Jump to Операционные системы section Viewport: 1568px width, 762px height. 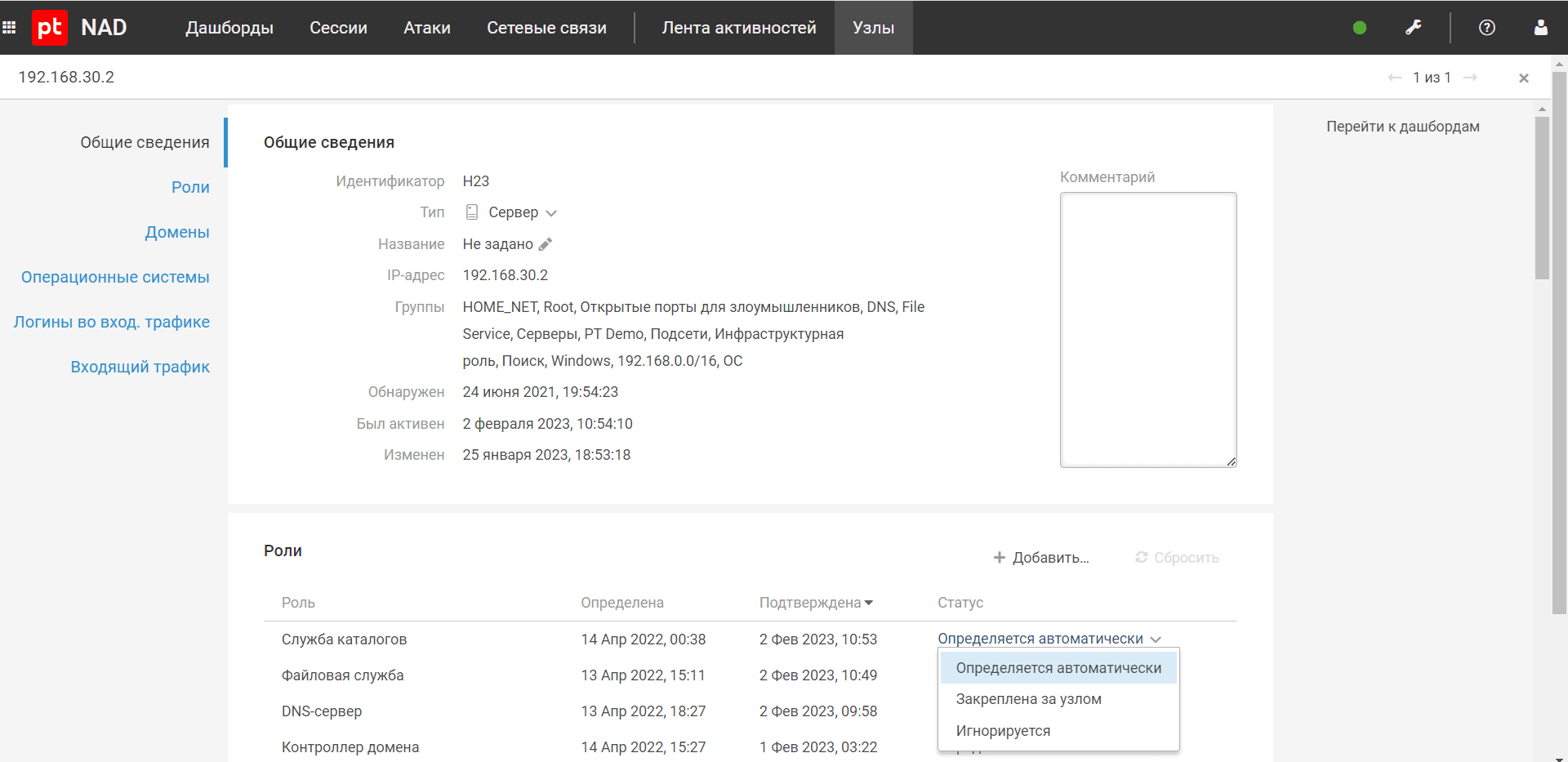115,277
